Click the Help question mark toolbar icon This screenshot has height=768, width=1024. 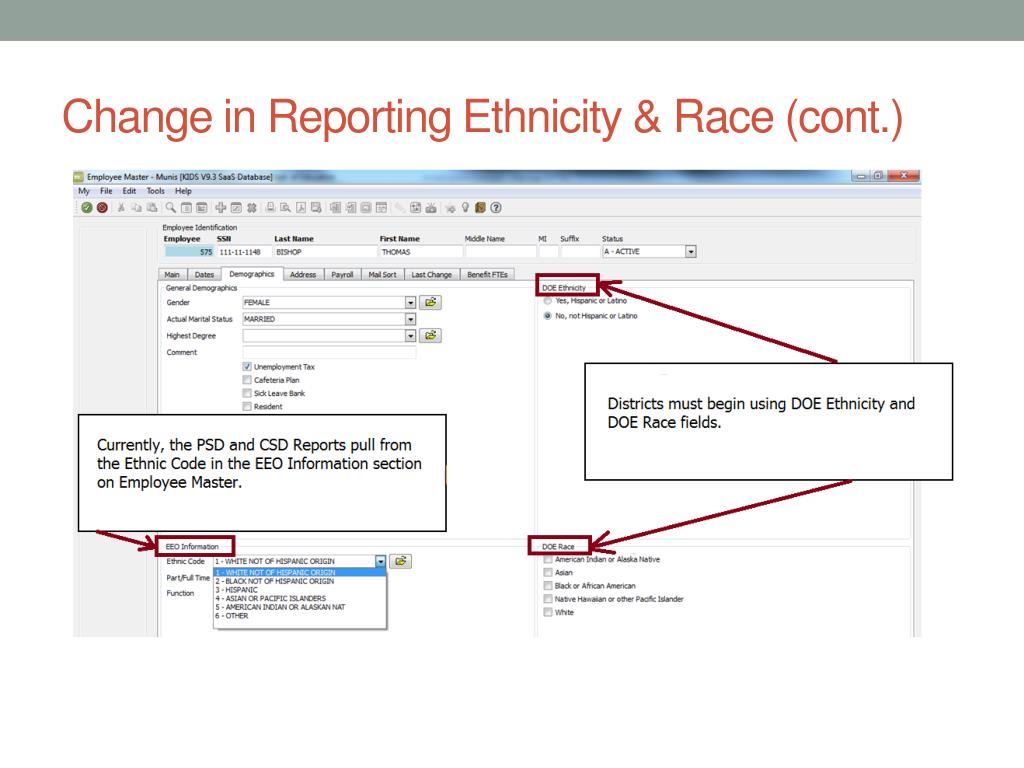click(496, 208)
